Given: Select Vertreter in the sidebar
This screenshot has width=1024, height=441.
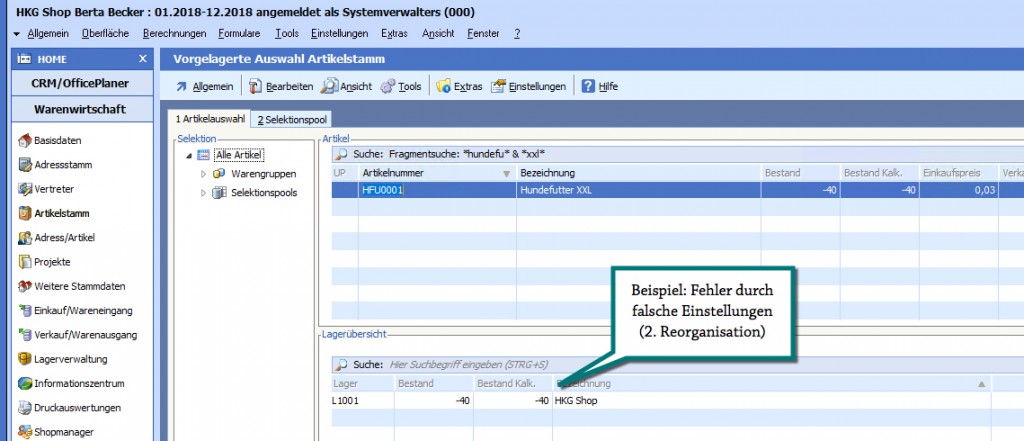Looking at the screenshot, I should pos(53,188).
